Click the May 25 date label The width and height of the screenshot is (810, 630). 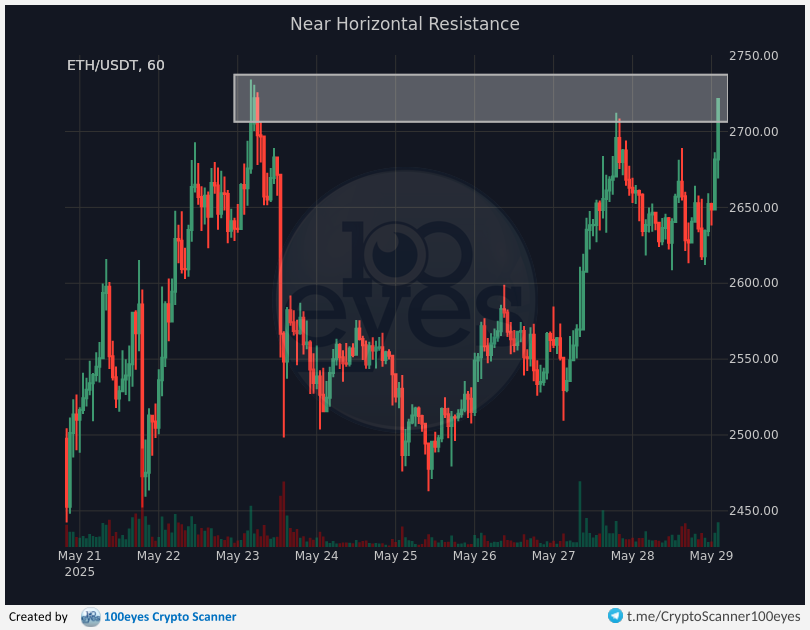[x=396, y=555]
